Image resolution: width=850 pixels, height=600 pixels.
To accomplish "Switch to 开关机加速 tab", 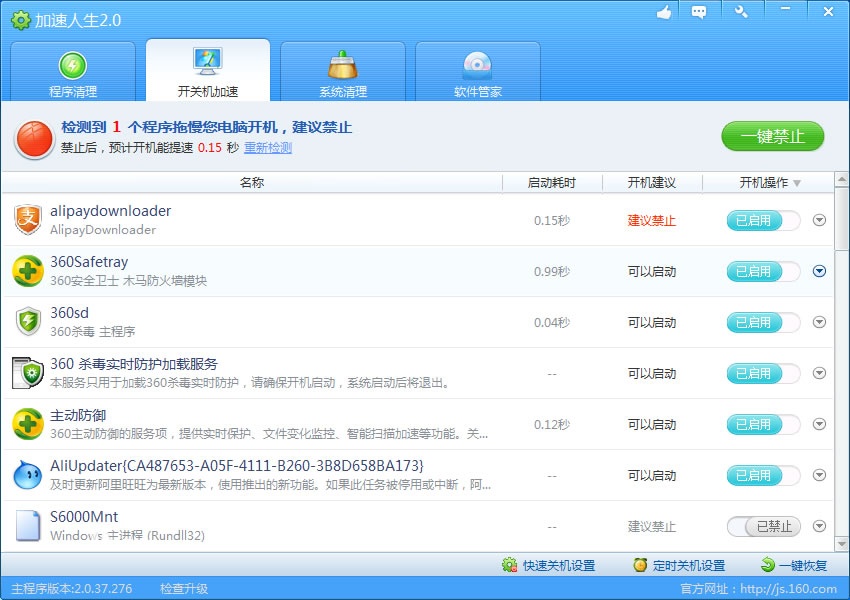I will tap(208, 70).
